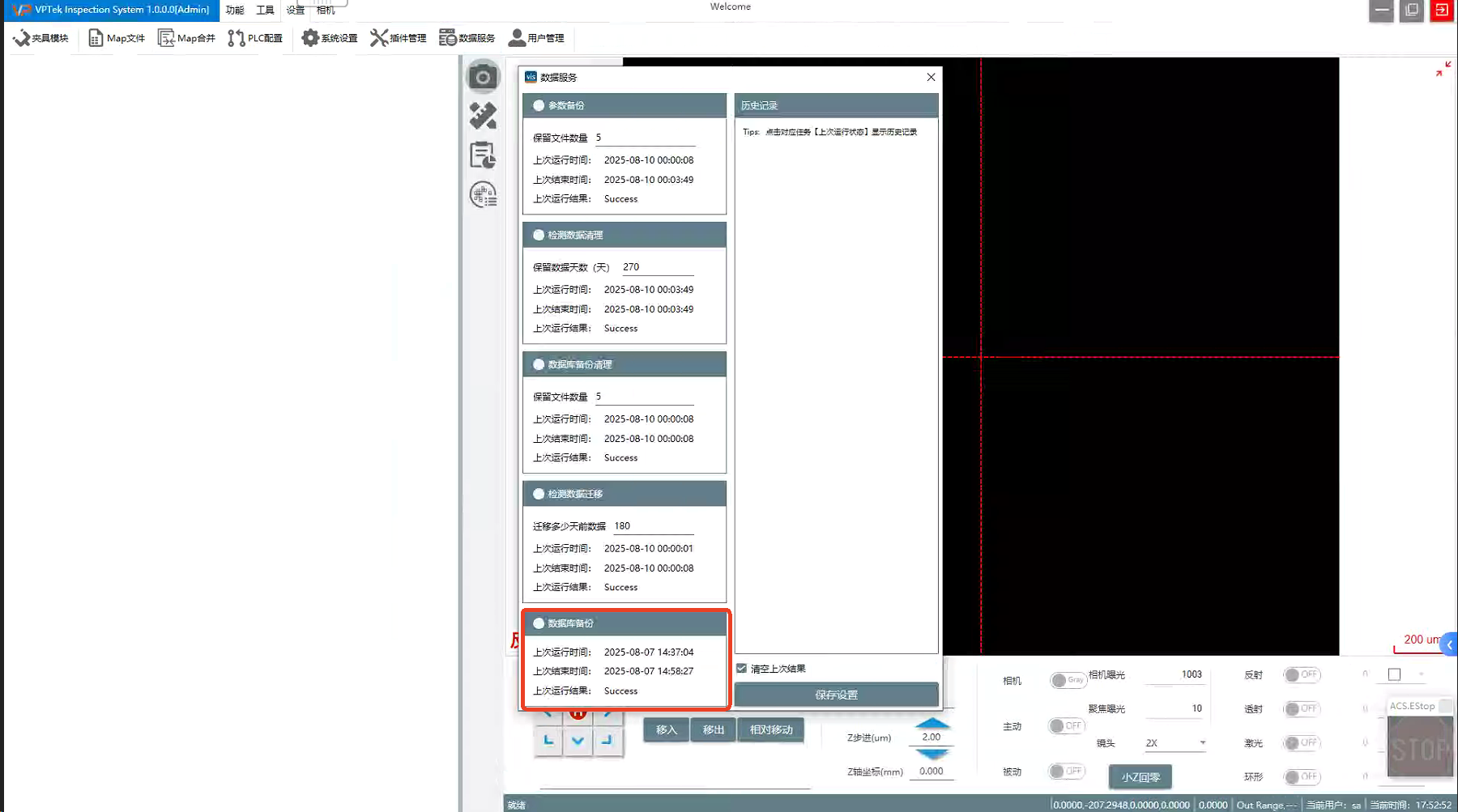Open the 工具 menu
This screenshot has height=812, width=1458.
pos(265,11)
